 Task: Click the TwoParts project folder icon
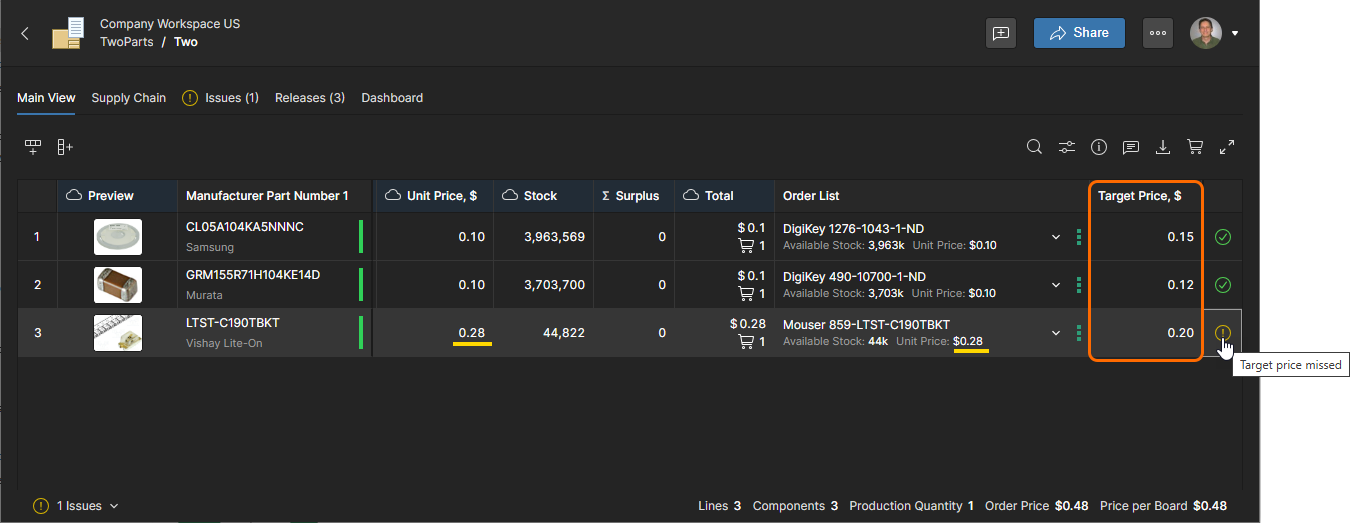68,33
